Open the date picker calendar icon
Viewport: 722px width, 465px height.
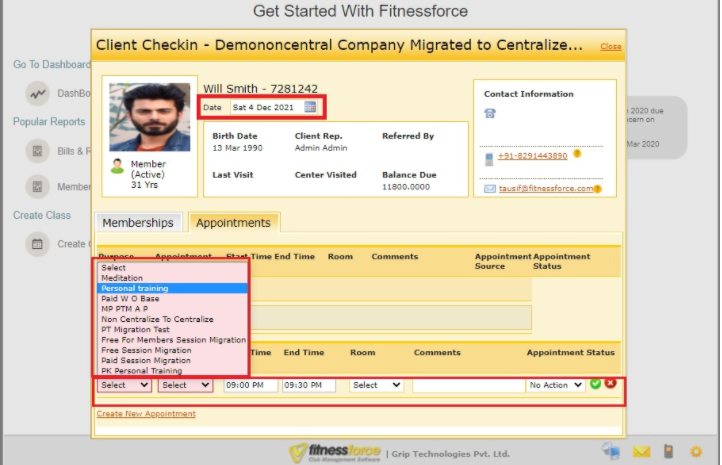310,107
